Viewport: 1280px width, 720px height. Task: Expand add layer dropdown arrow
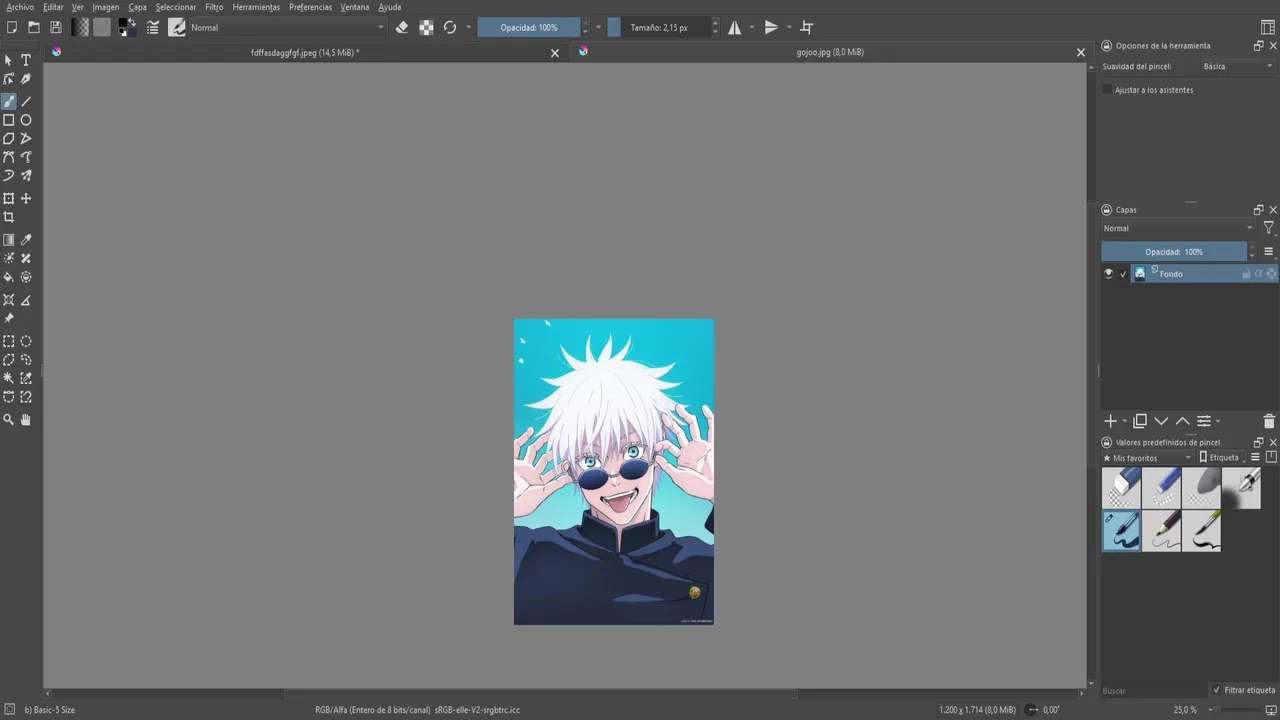click(1125, 422)
